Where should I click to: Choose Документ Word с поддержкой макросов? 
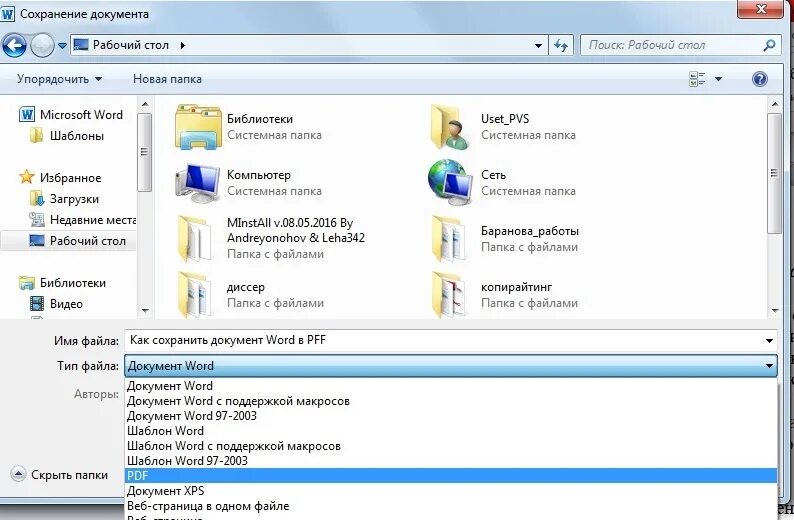click(x=450, y=401)
